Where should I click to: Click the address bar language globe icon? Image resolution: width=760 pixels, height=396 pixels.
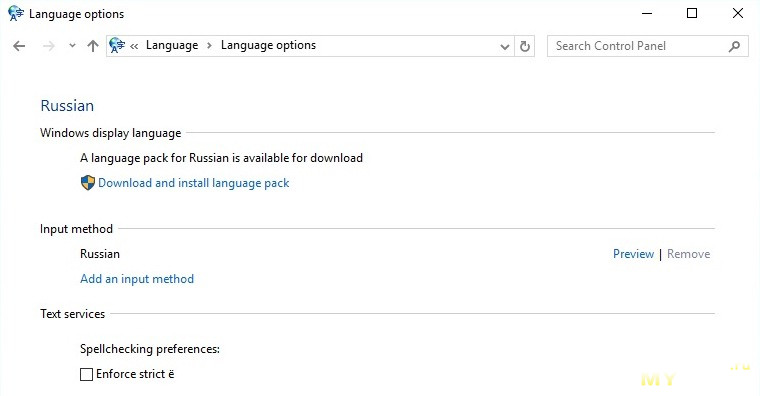(117, 45)
